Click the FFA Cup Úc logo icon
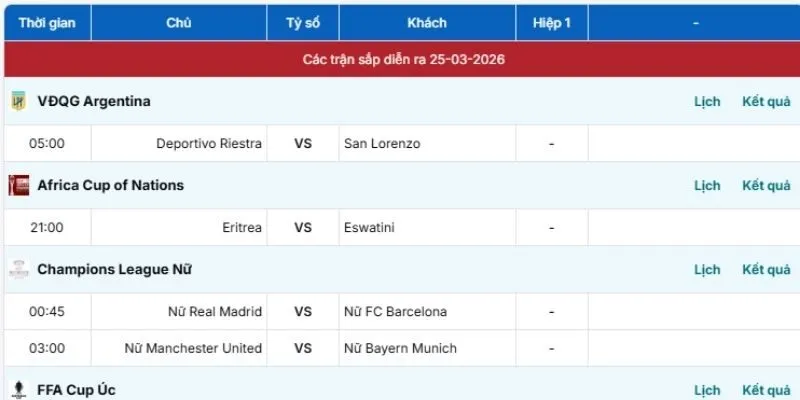The image size is (800, 400). click(x=18, y=390)
